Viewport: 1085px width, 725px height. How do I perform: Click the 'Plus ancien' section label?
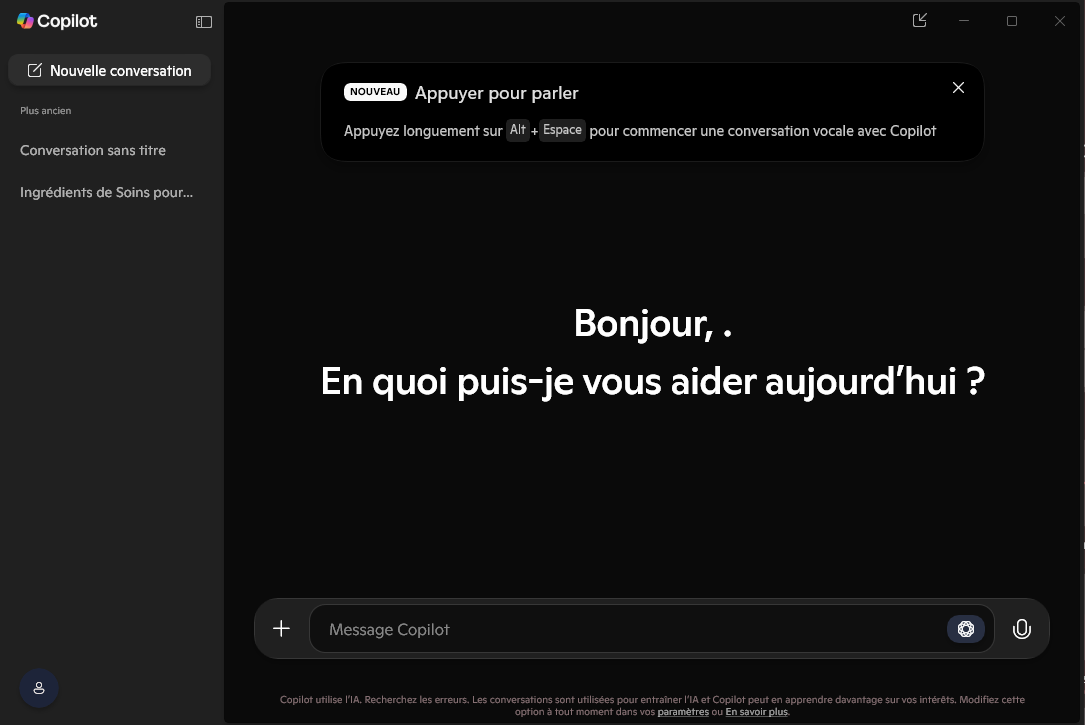46,111
